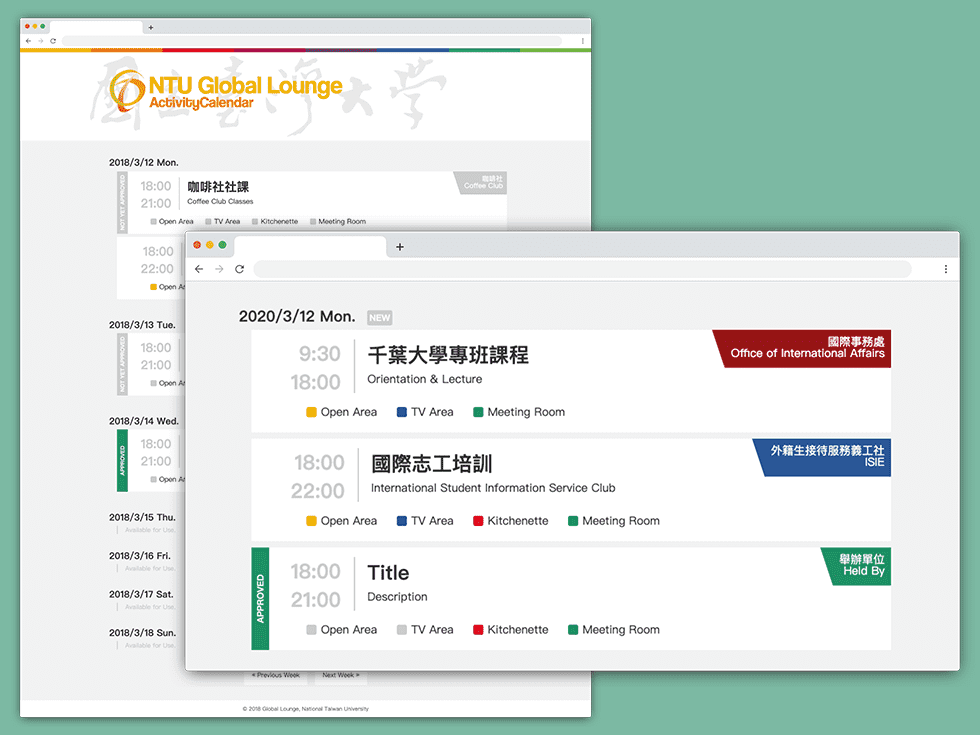The image size is (980, 735).
Task: Reload the page in front browser window
Action: [240, 269]
